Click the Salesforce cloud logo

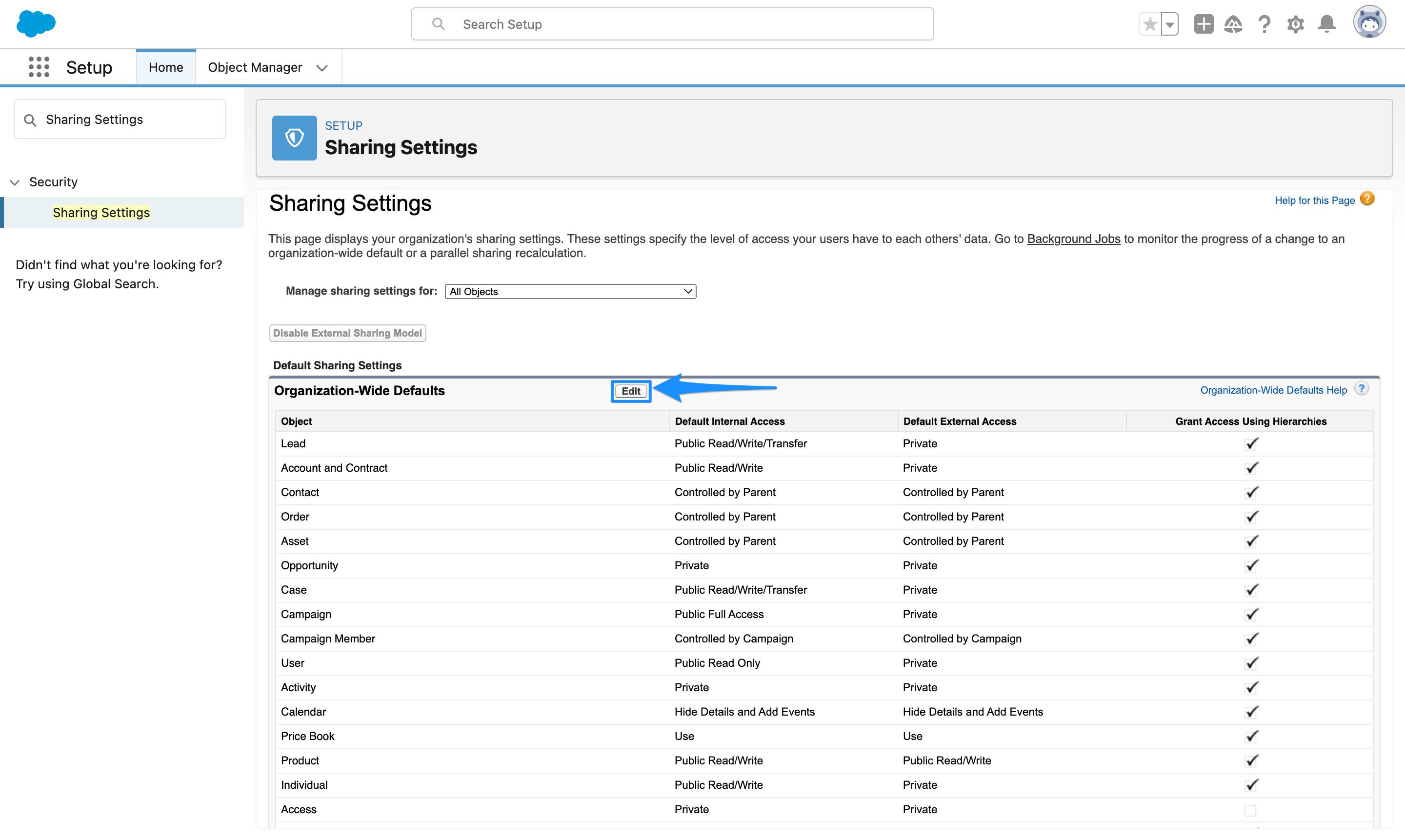[36, 24]
